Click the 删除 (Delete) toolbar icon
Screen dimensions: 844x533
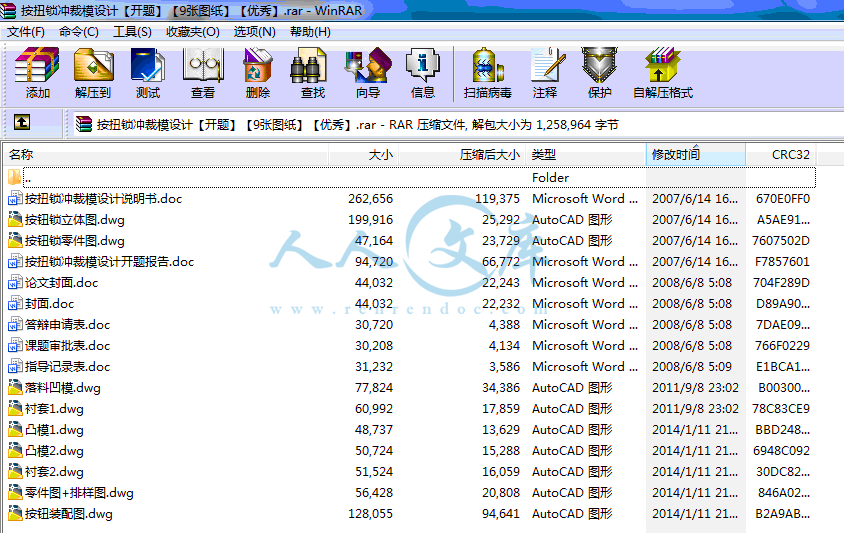point(258,65)
